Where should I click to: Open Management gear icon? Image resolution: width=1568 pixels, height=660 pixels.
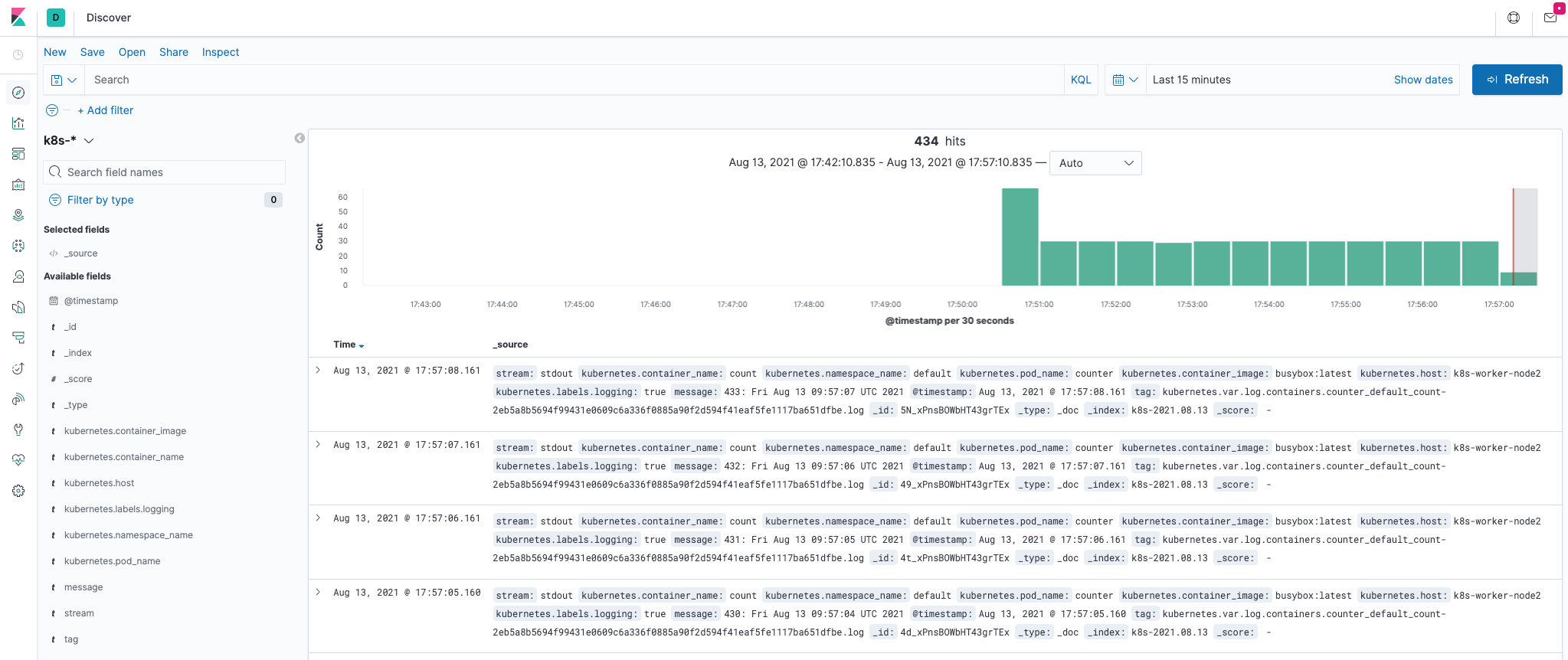[18, 491]
